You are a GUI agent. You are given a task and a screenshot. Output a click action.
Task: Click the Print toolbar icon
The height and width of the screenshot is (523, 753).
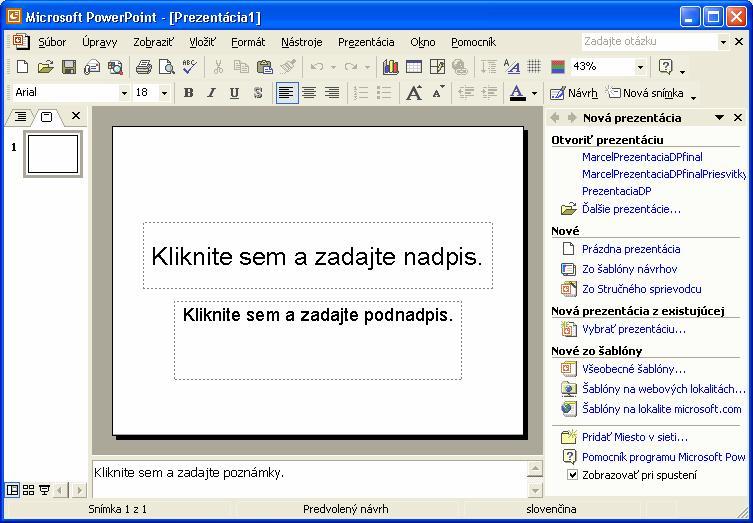(x=144, y=67)
